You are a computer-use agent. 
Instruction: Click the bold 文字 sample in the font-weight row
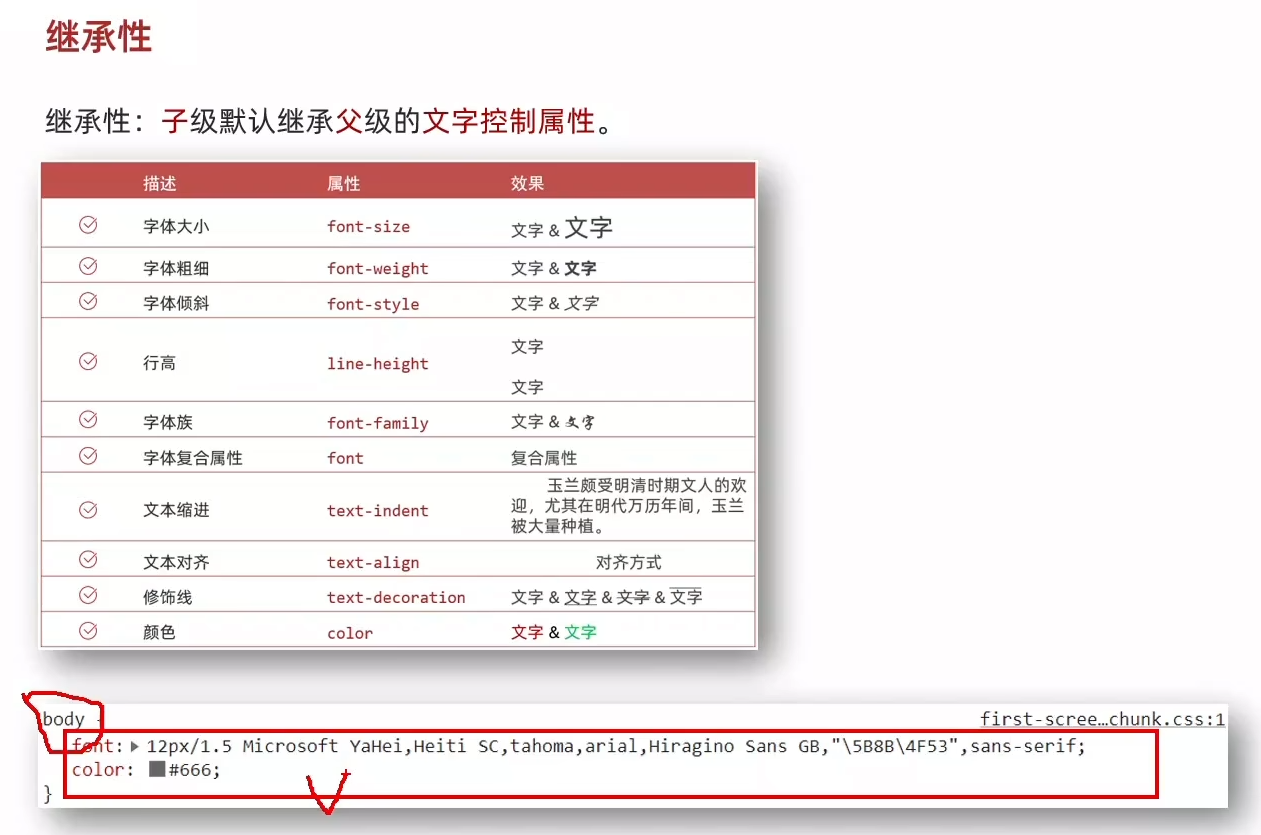click(580, 268)
